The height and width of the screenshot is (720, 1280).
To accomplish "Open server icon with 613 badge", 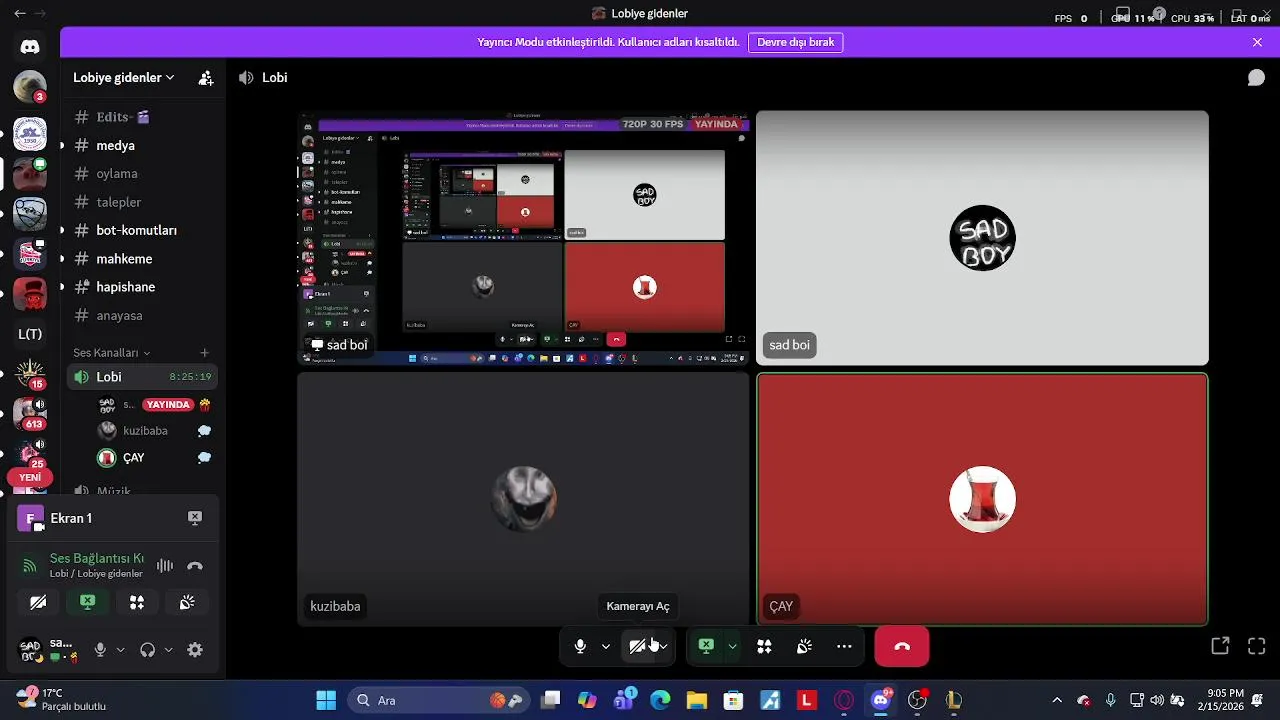I will coord(30,414).
